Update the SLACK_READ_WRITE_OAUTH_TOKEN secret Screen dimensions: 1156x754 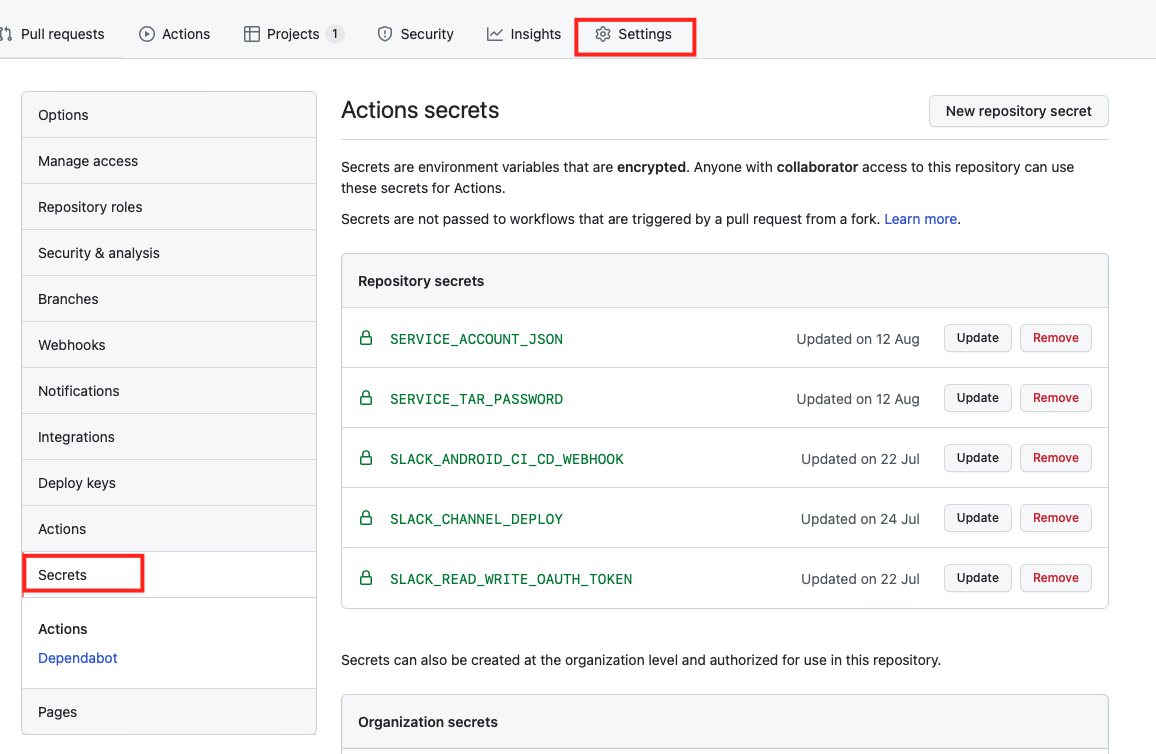coord(978,578)
